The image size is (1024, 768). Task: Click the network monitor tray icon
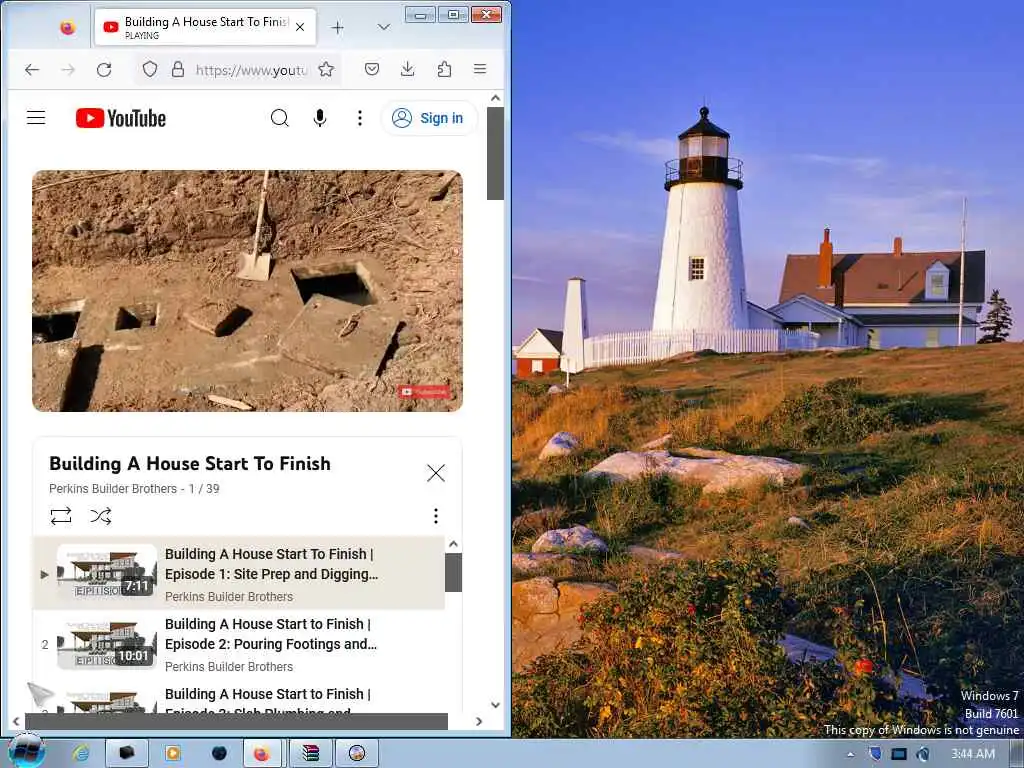pos(899,754)
